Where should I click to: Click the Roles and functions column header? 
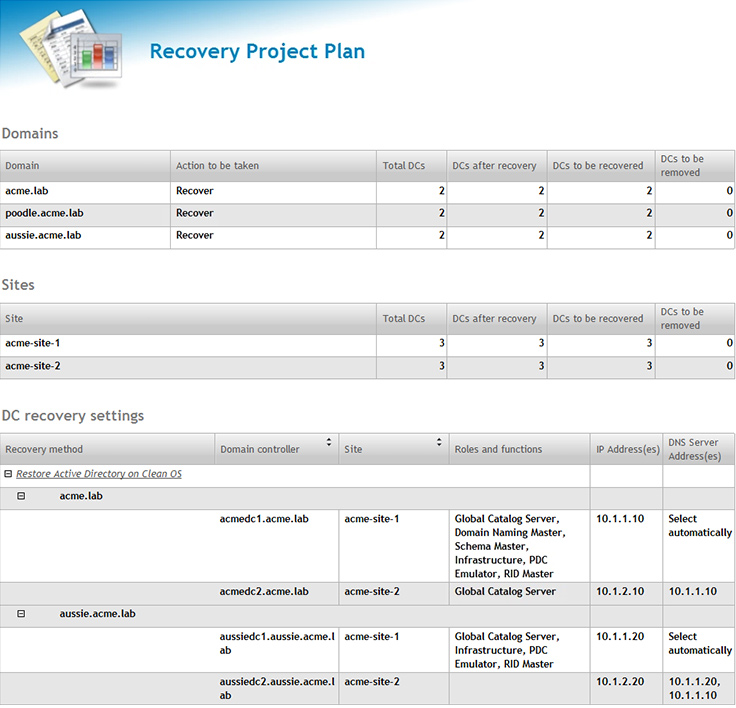click(520, 449)
